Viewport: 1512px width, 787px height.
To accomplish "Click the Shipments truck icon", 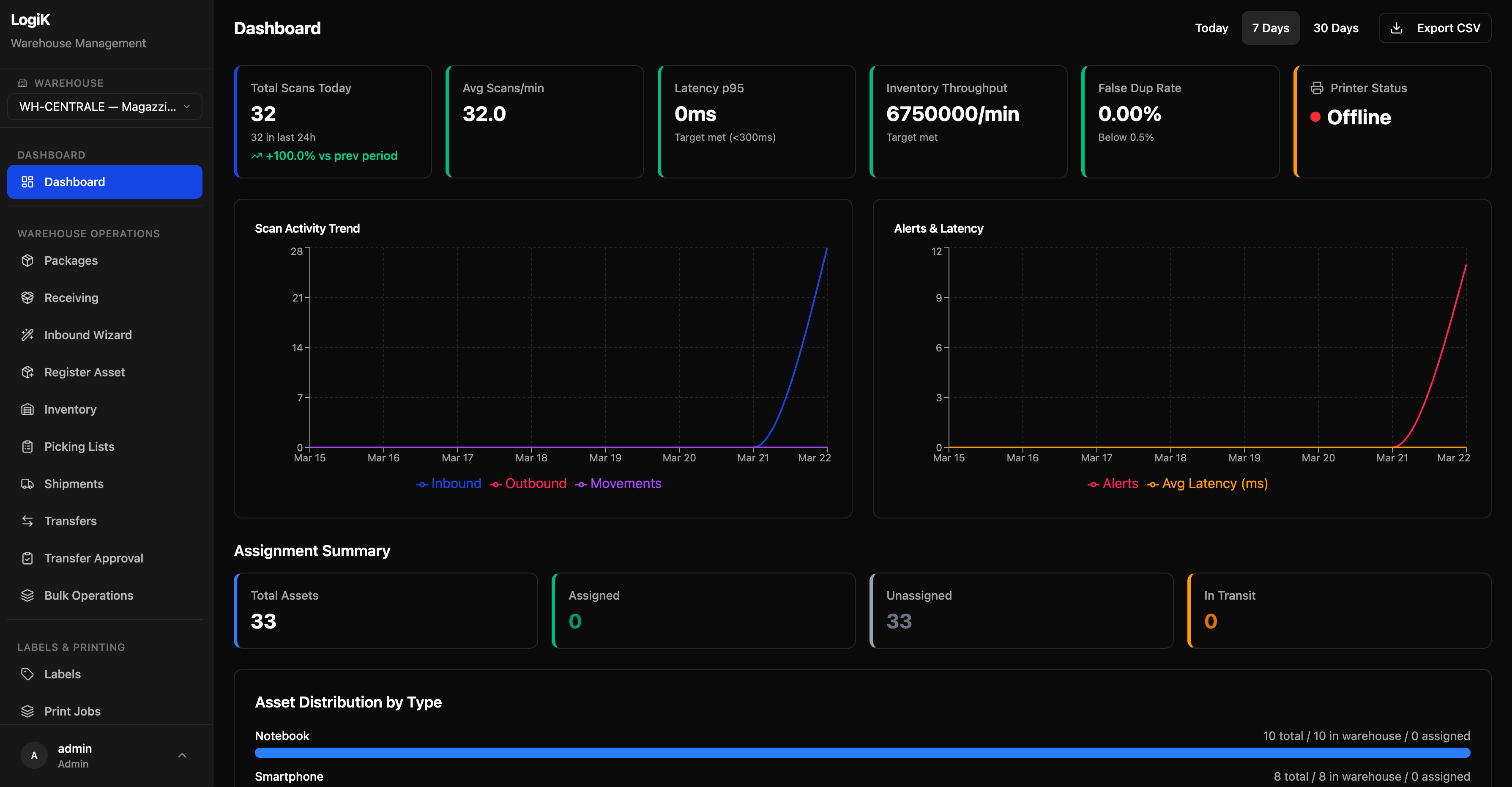I will pos(27,484).
